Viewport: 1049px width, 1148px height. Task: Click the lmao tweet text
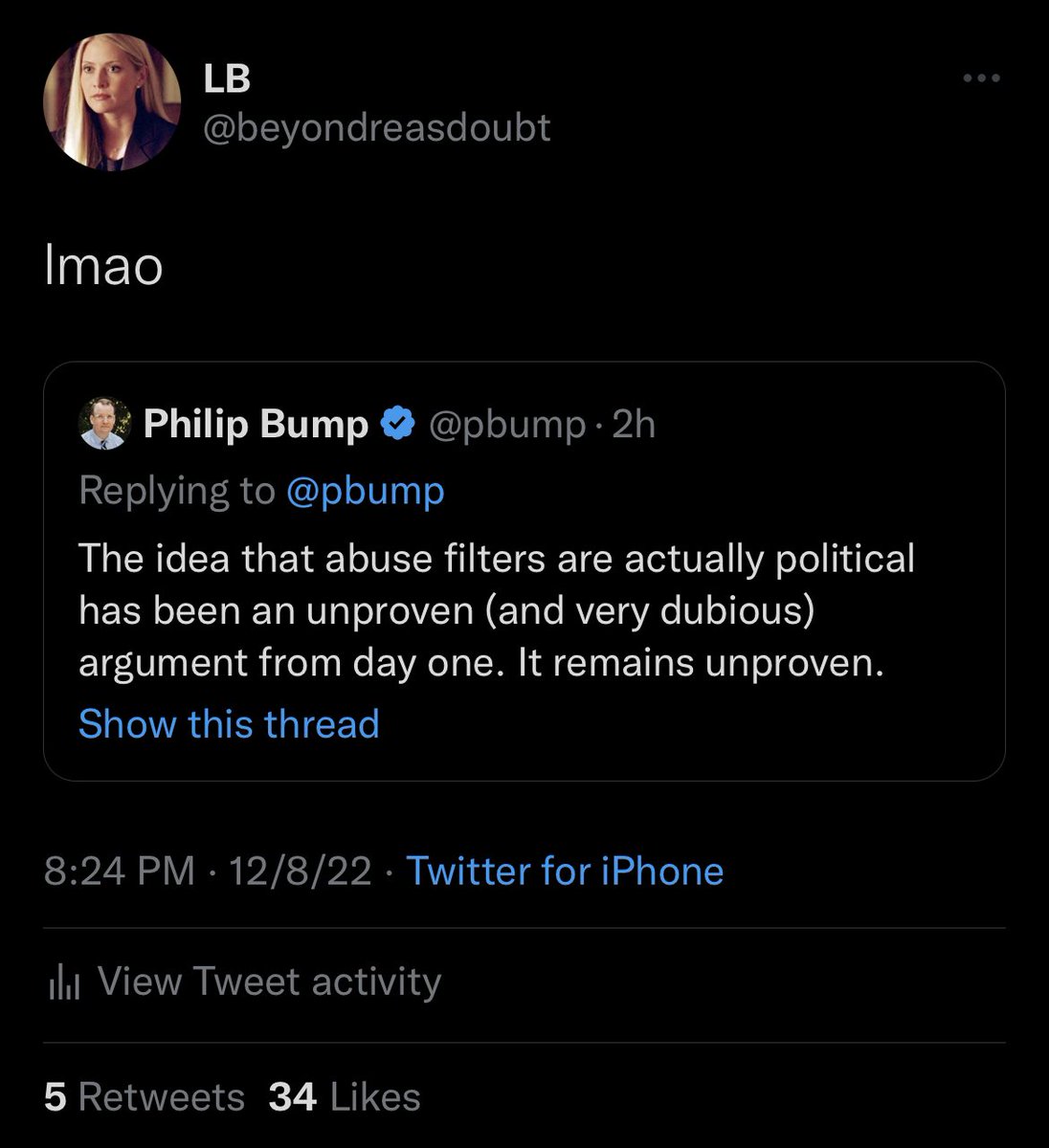[x=103, y=266]
